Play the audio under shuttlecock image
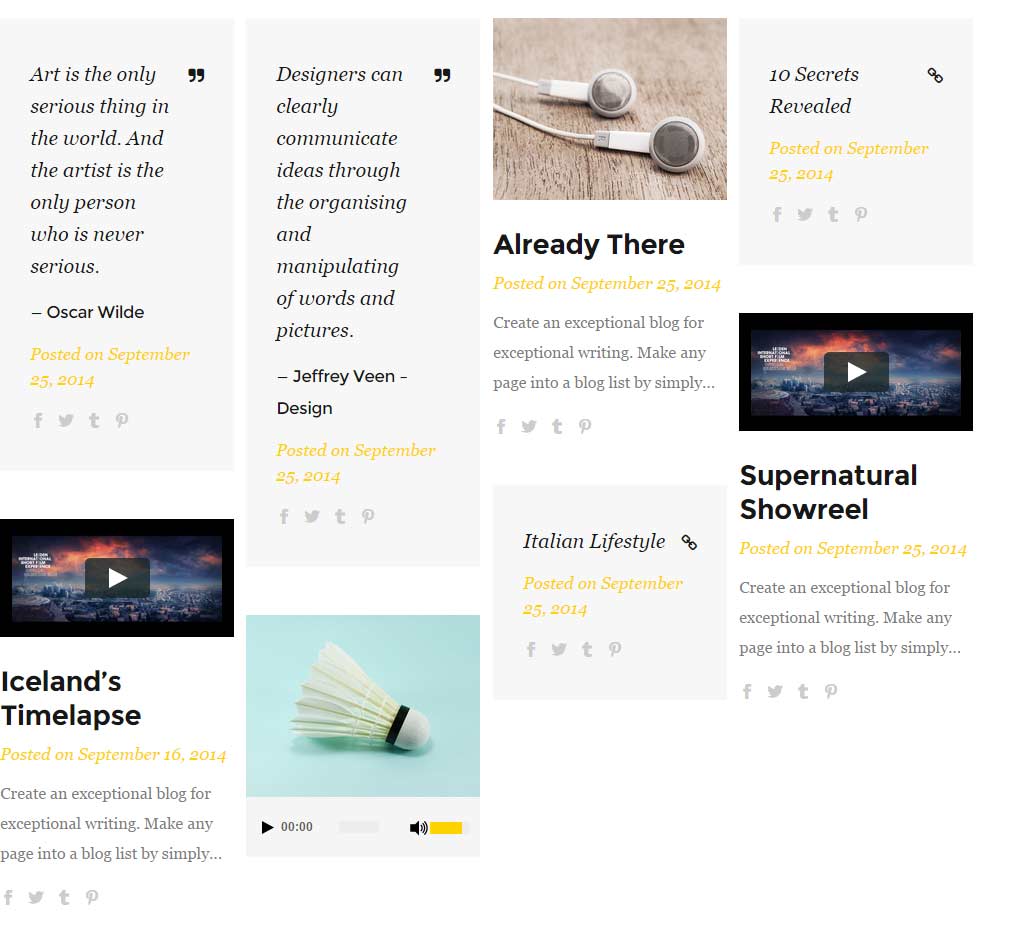The image size is (1020, 932). [267, 827]
